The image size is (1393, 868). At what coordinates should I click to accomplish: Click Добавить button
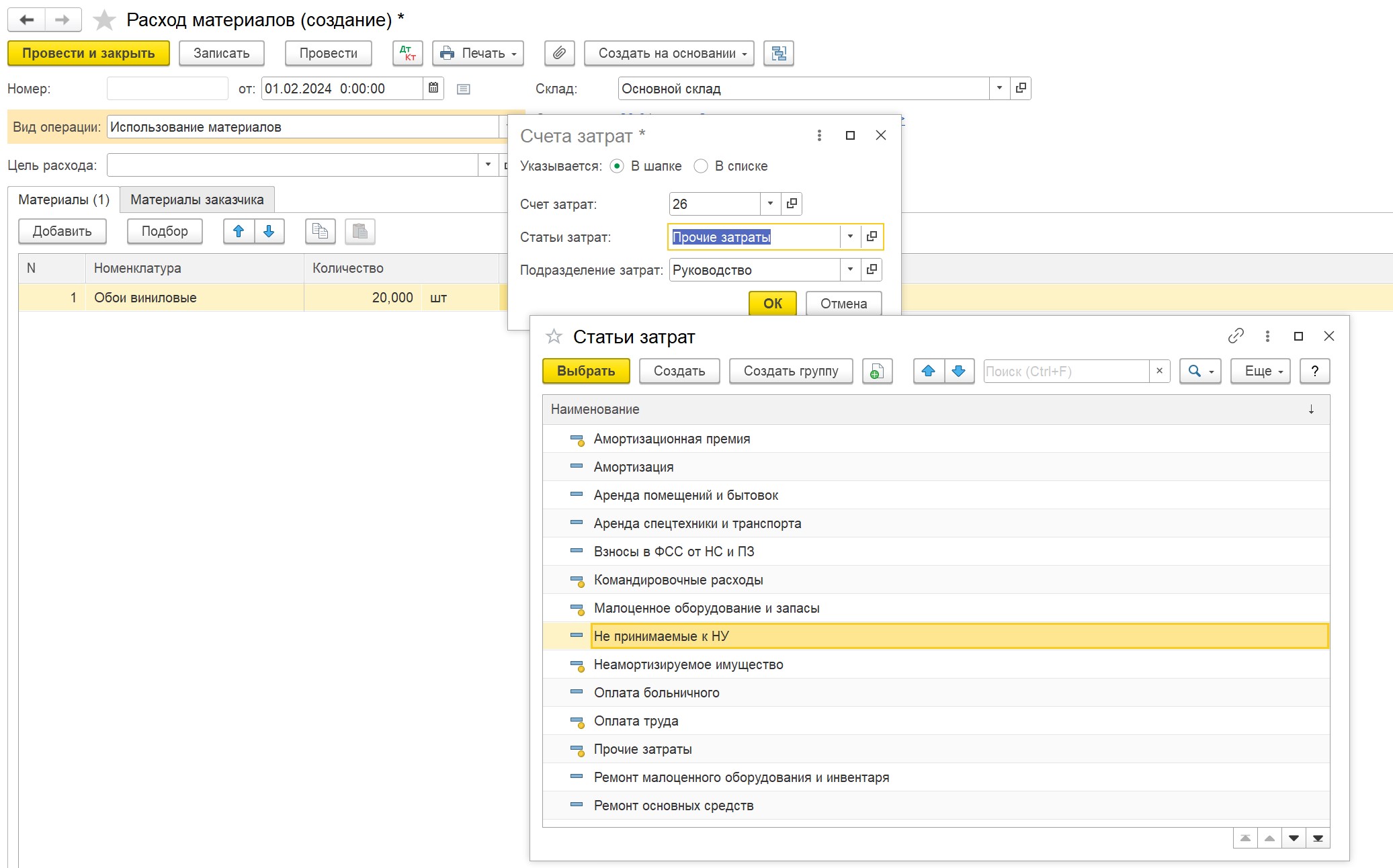tap(62, 231)
